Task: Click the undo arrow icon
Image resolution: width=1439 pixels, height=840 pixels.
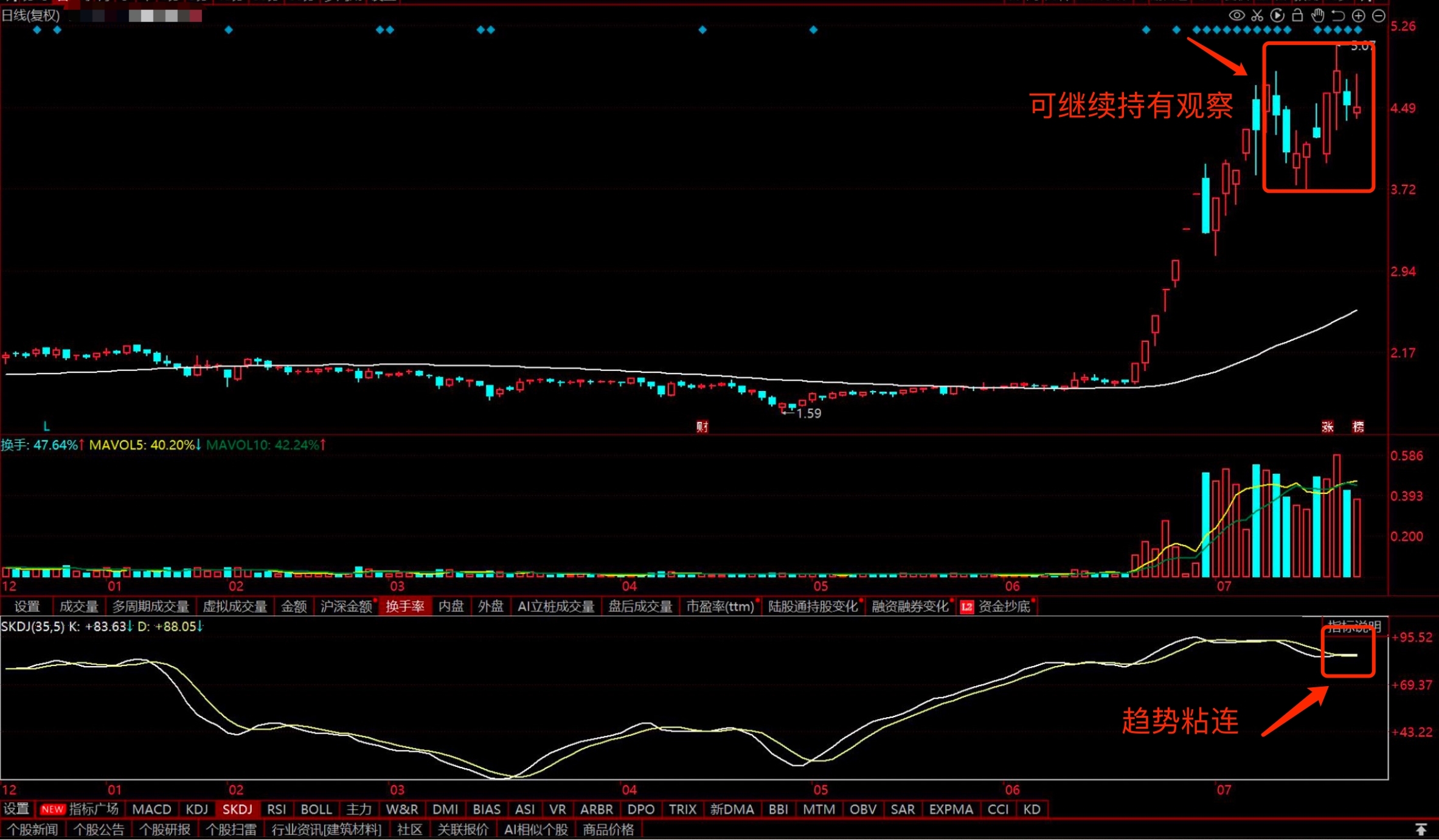Action: pyautogui.click(x=1338, y=16)
